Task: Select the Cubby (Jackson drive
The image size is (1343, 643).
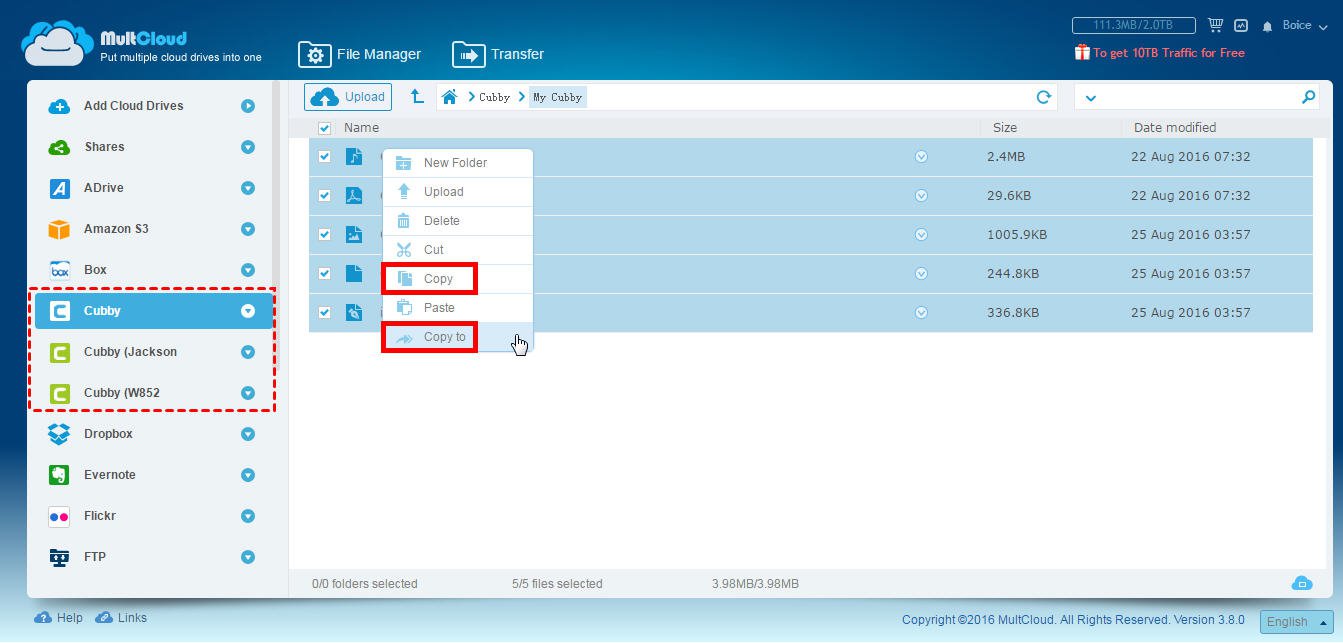Action: pos(152,352)
